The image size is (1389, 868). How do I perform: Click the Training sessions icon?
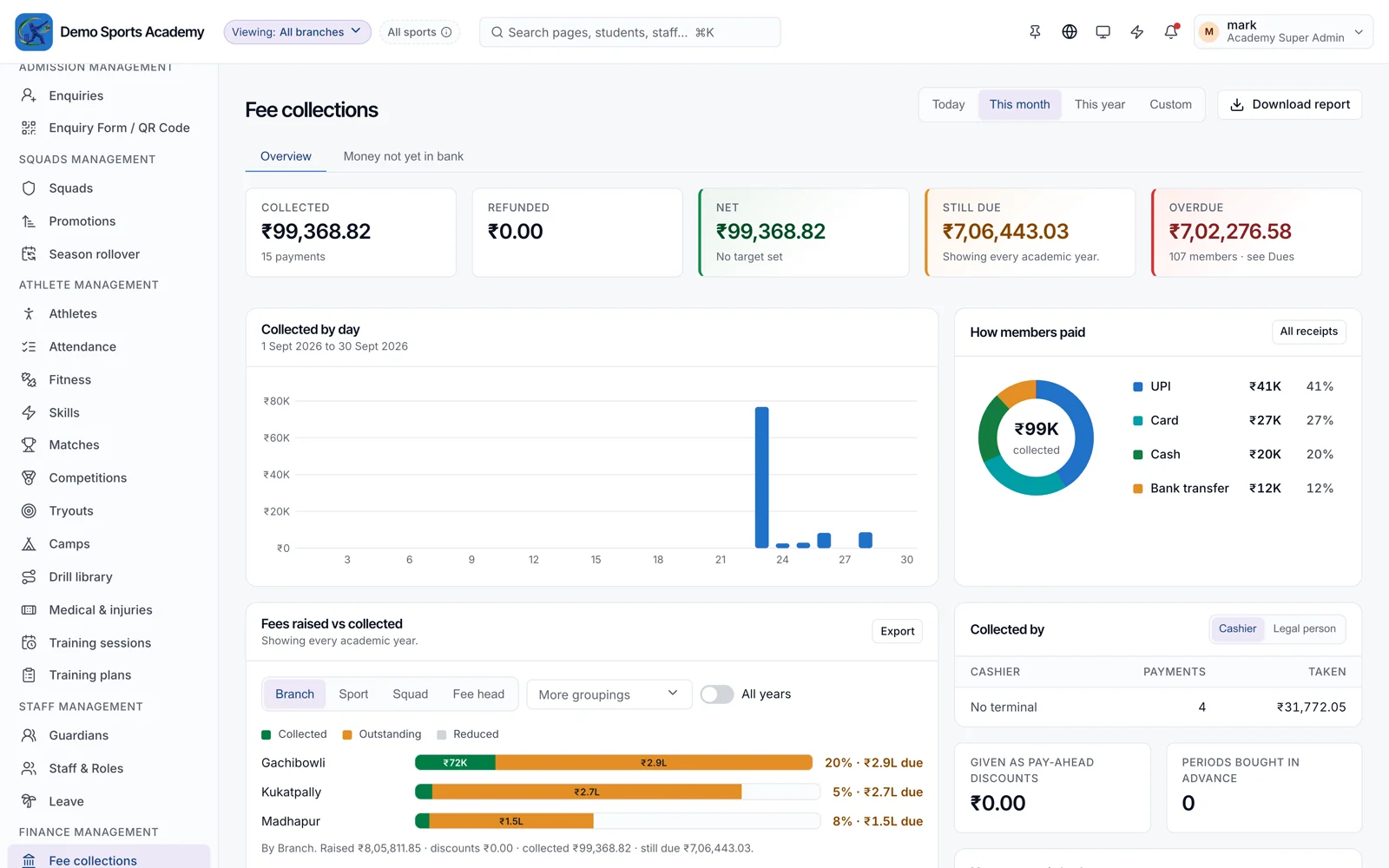[x=29, y=642]
